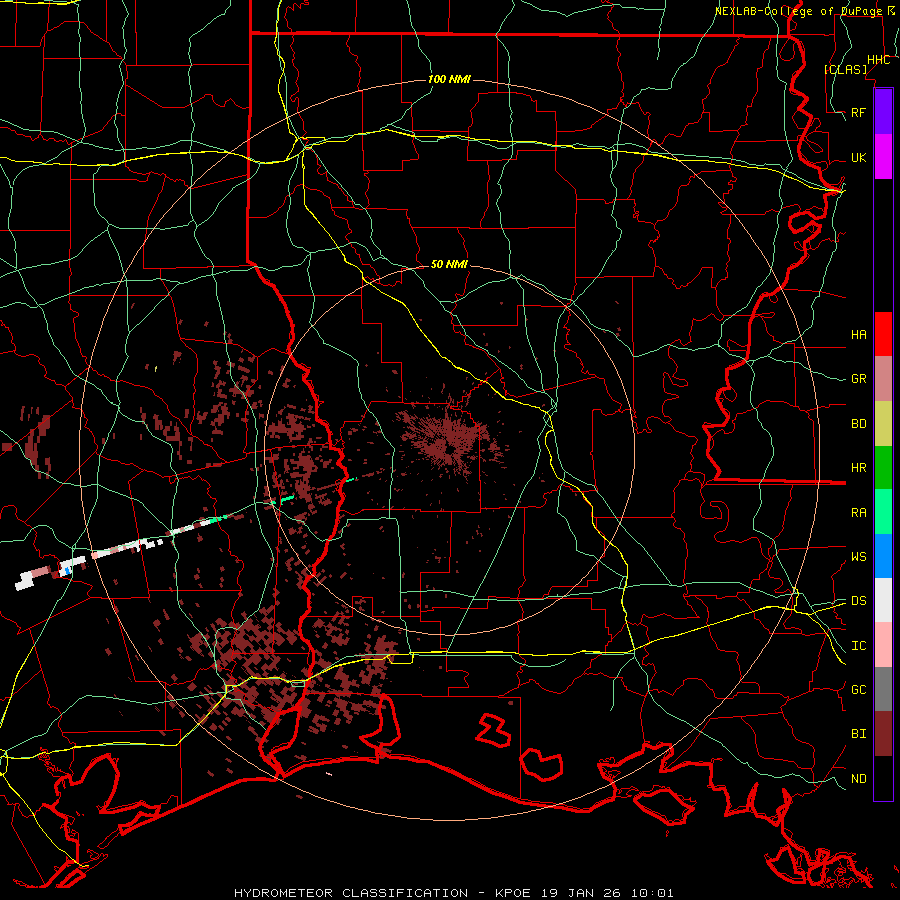Click the "[CLAS]" legend header text
The width and height of the screenshot is (900, 900).
(x=845, y=69)
